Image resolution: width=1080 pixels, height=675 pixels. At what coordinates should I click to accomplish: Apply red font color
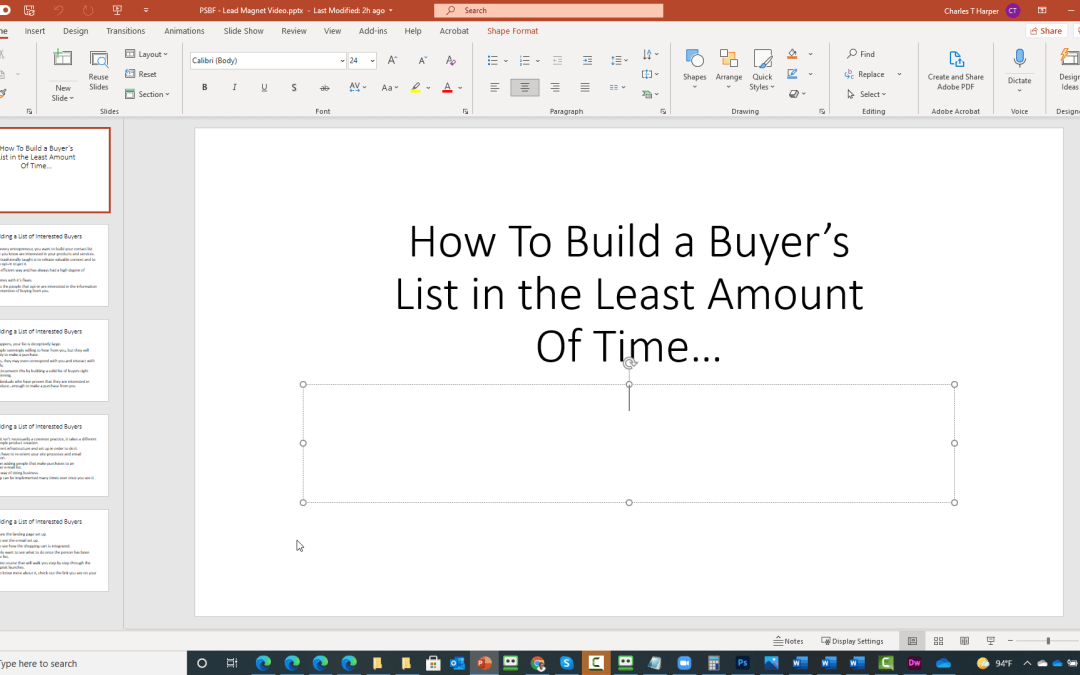tap(447, 87)
